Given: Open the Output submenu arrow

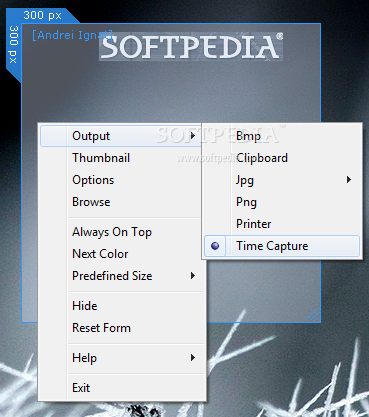Looking at the screenshot, I should click(193, 136).
